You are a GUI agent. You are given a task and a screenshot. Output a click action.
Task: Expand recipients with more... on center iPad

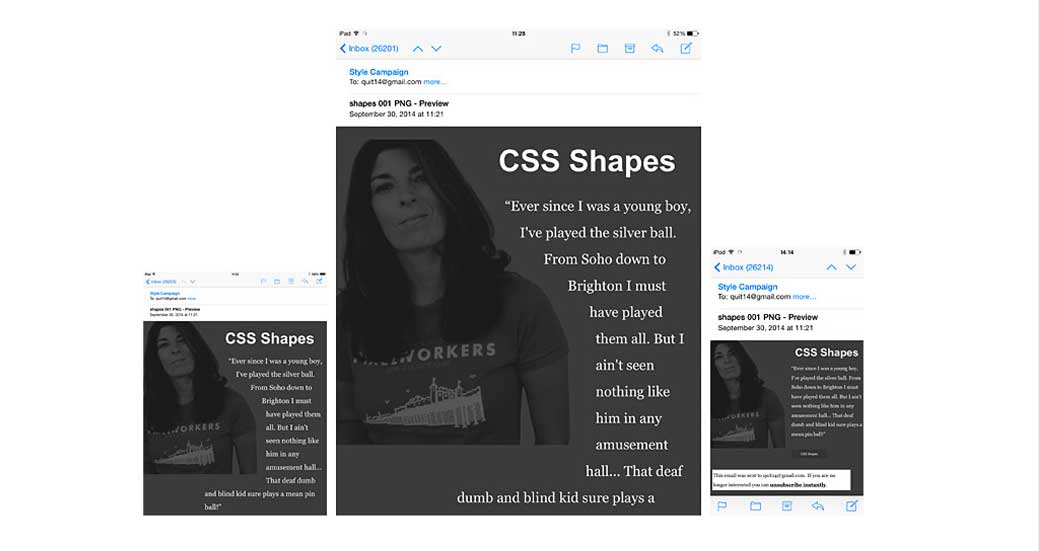[x=435, y=82]
